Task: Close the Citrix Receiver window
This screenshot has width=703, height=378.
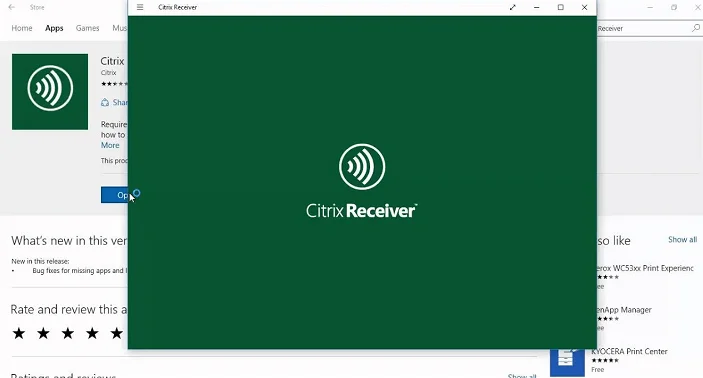Action: pyautogui.click(x=584, y=7)
